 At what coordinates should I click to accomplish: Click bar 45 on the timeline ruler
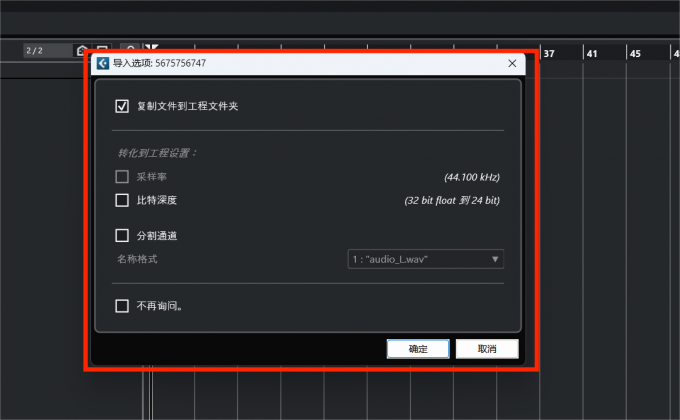(x=635, y=54)
